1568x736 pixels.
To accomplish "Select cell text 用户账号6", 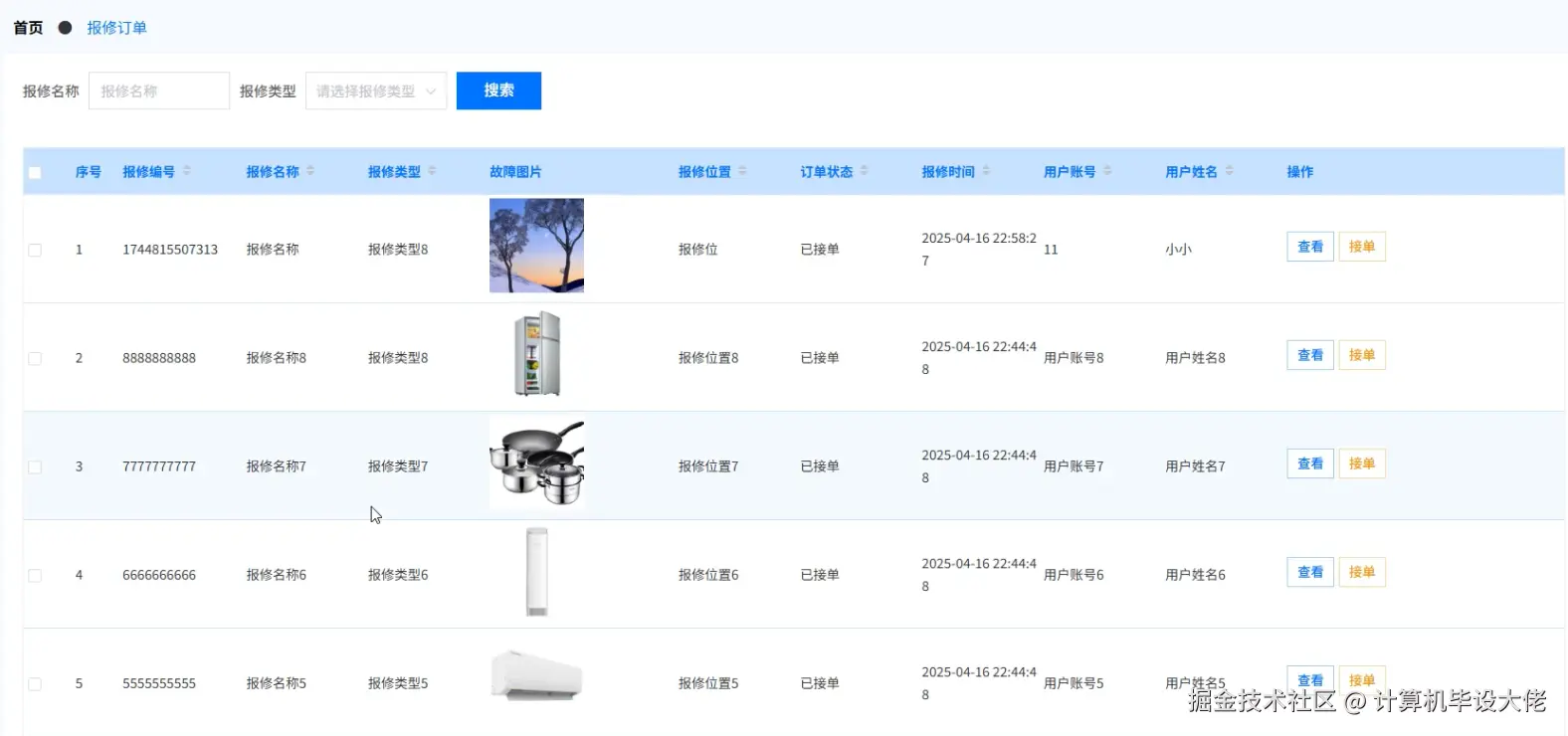I will tap(1074, 575).
